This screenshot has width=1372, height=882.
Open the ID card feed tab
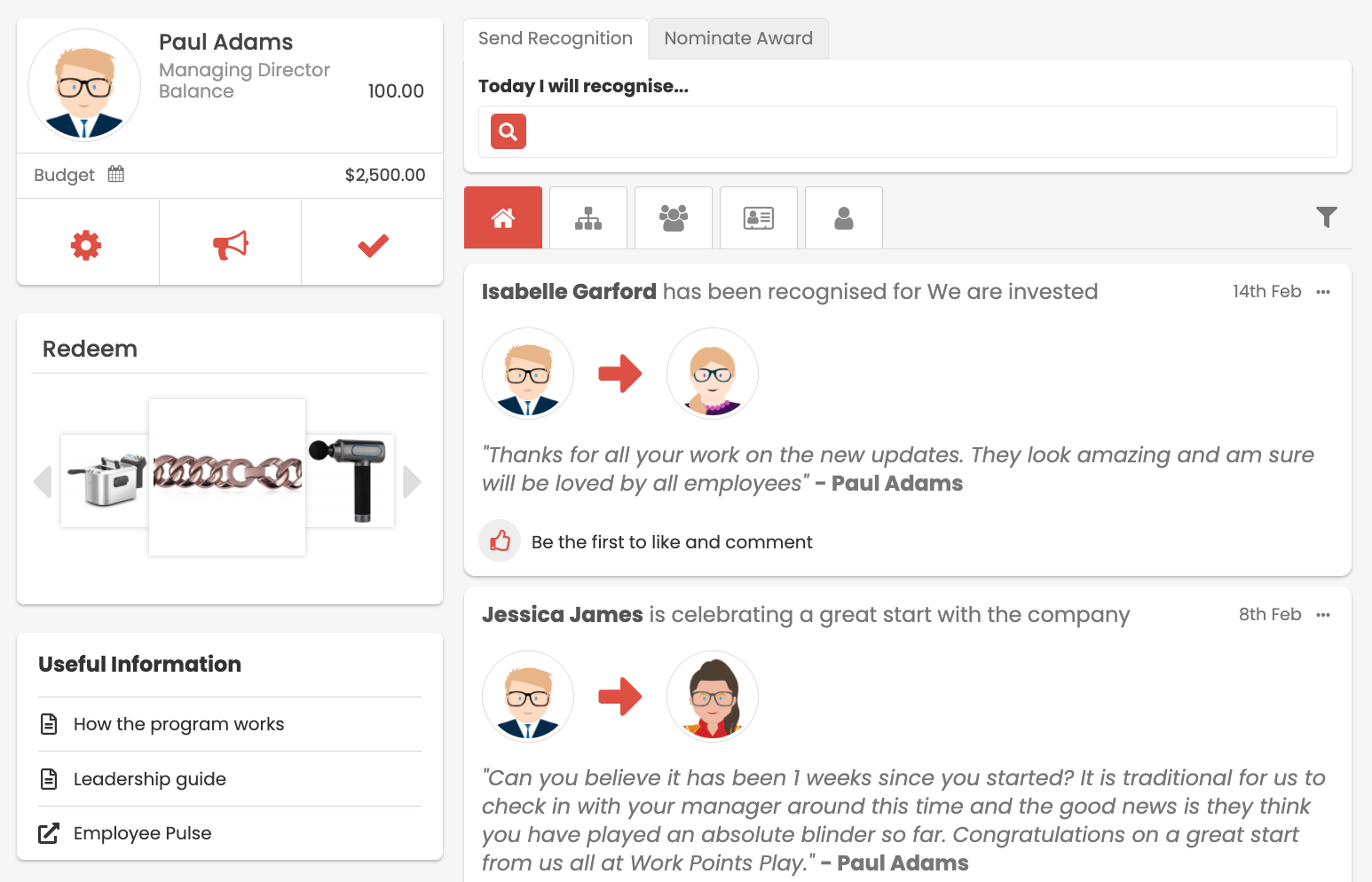click(759, 217)
